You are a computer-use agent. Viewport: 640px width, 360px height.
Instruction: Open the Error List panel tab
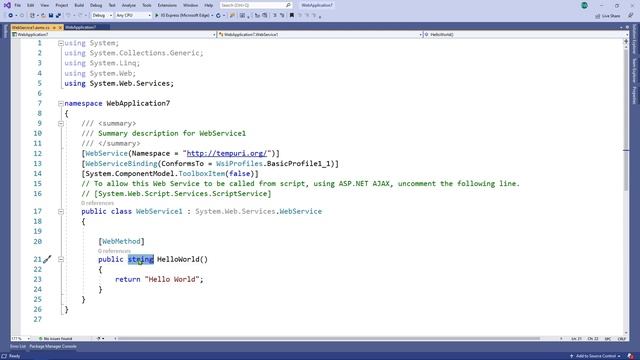pos(18,347)
